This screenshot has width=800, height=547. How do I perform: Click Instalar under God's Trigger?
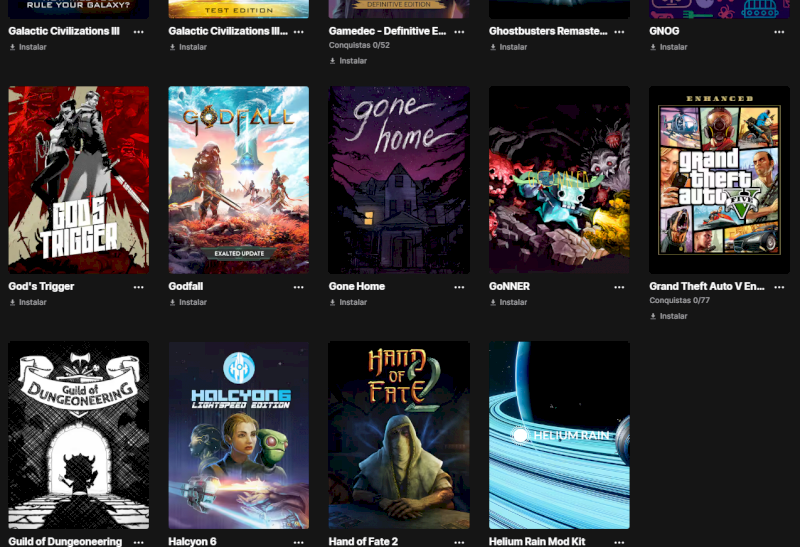[28, 302]
